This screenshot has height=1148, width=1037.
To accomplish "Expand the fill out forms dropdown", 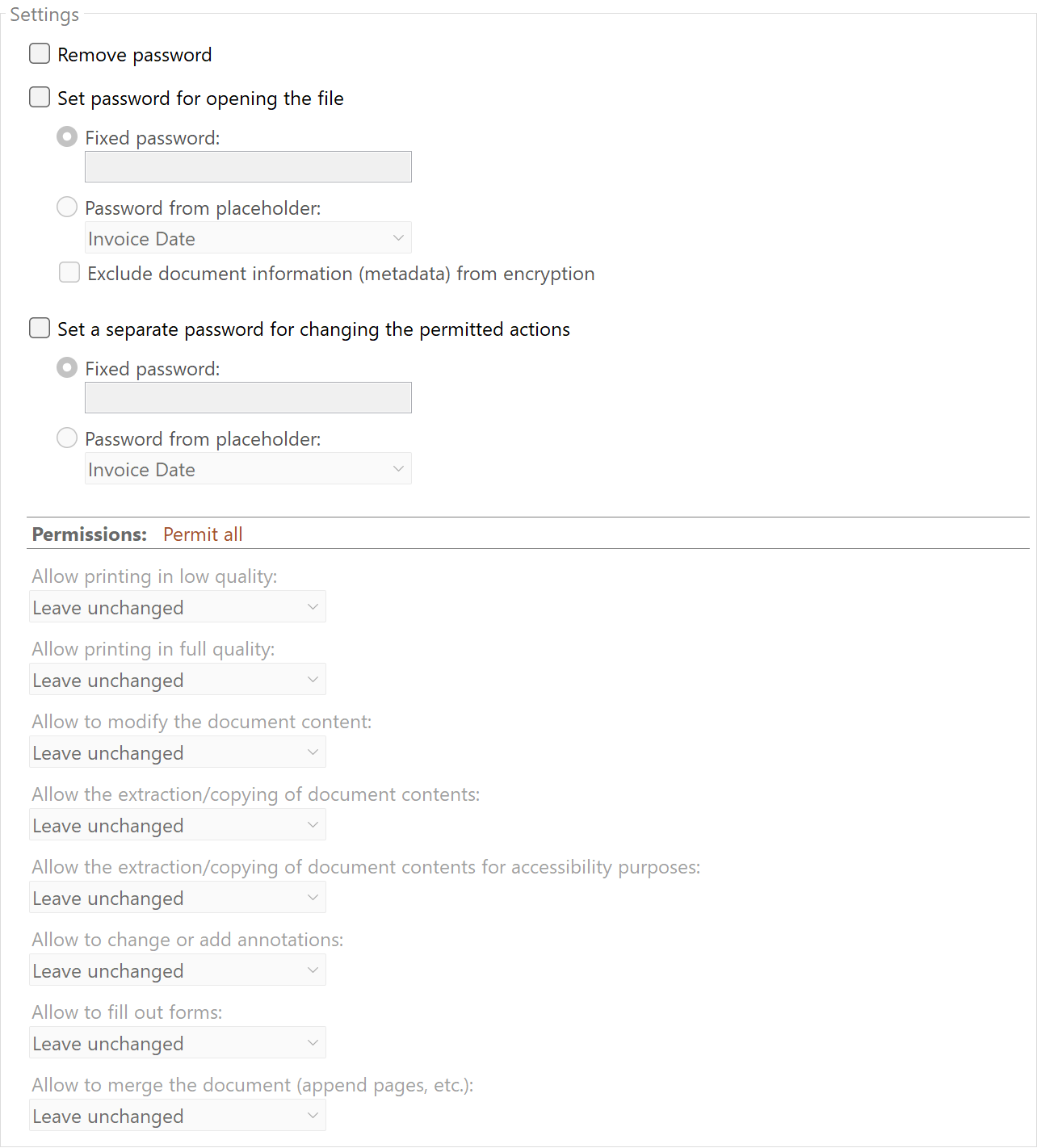I will pos(178,1043).
